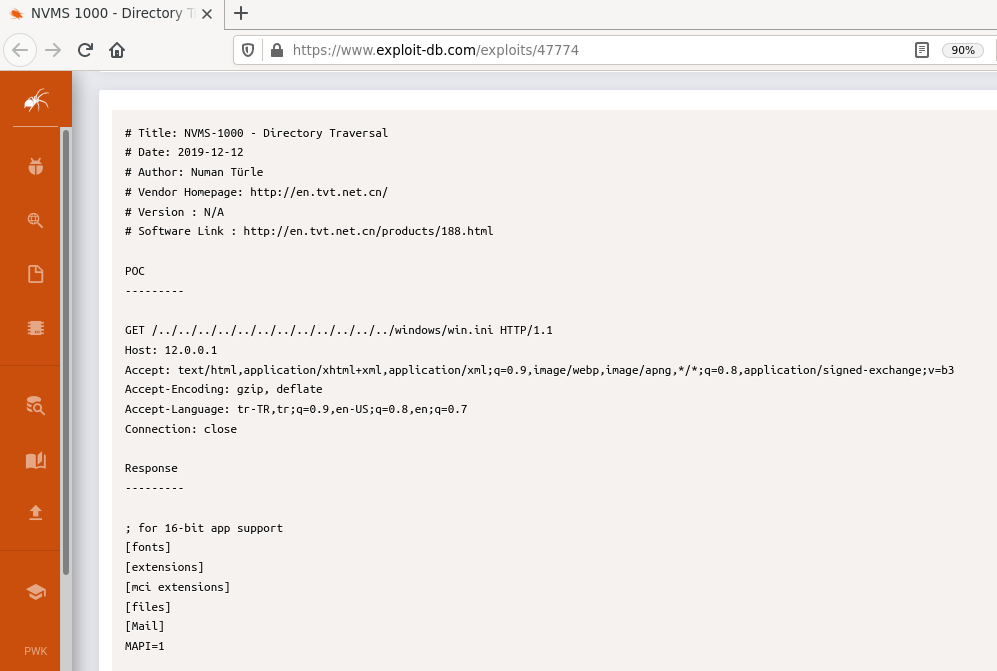Click the '[fonts]' line
This screenshot has width=997, height=671.
pyautogui.click(x=148, y=547)
